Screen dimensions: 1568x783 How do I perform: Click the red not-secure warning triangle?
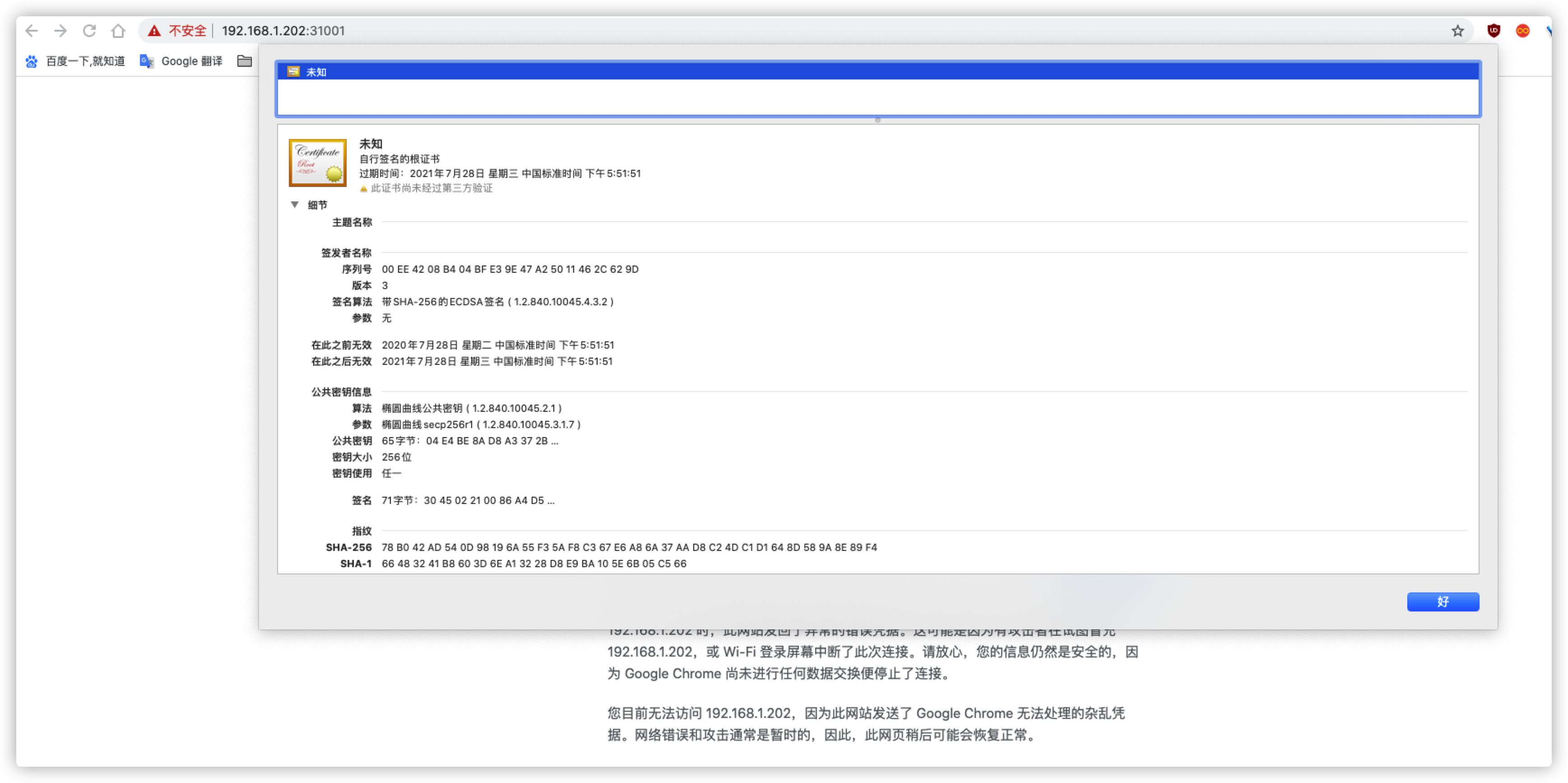pyautogui.click(x=155, y=30)
